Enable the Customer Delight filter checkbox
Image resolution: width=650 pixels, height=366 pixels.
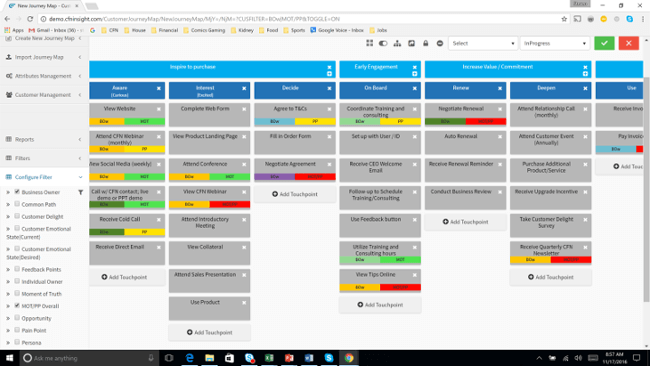(17, 216)
